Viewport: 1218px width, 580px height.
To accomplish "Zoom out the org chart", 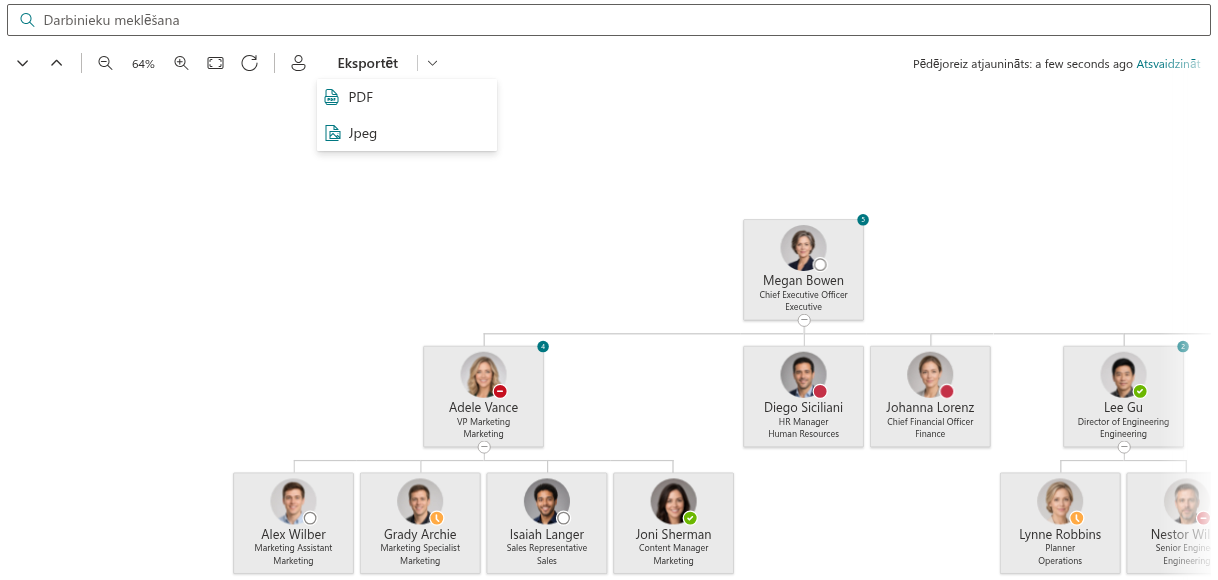I will point(105,63).
